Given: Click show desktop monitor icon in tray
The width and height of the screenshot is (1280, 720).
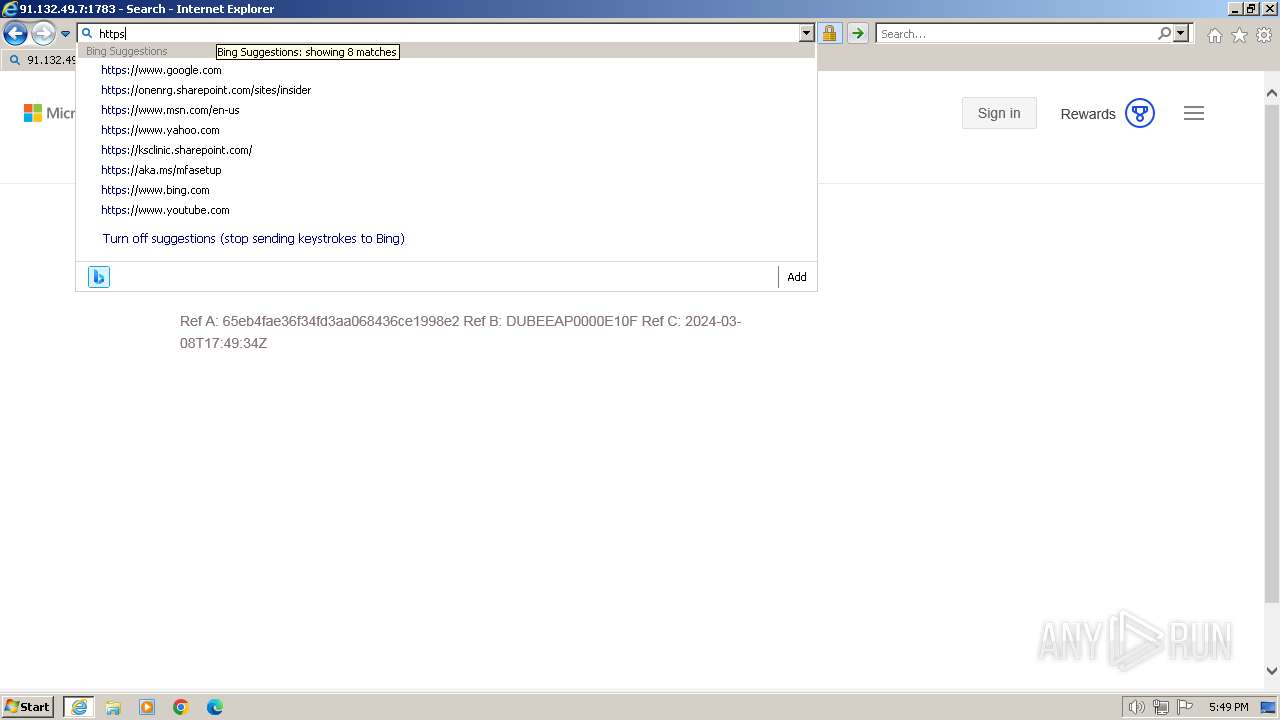Looking at the screenshot, I should click(x=1268, y=707).
